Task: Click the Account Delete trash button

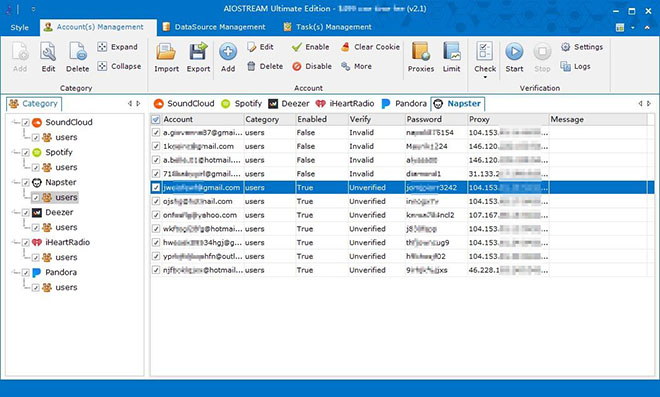Action: click(265, 66)
